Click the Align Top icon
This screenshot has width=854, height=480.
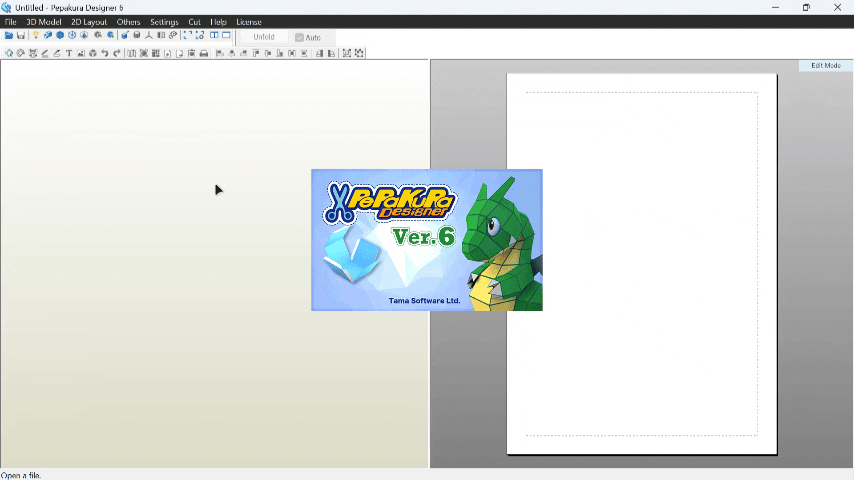[255, 53]
